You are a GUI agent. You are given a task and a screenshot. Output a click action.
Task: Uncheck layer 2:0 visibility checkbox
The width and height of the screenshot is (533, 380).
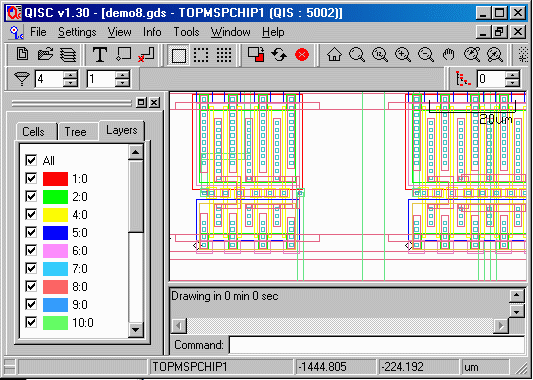31,196
